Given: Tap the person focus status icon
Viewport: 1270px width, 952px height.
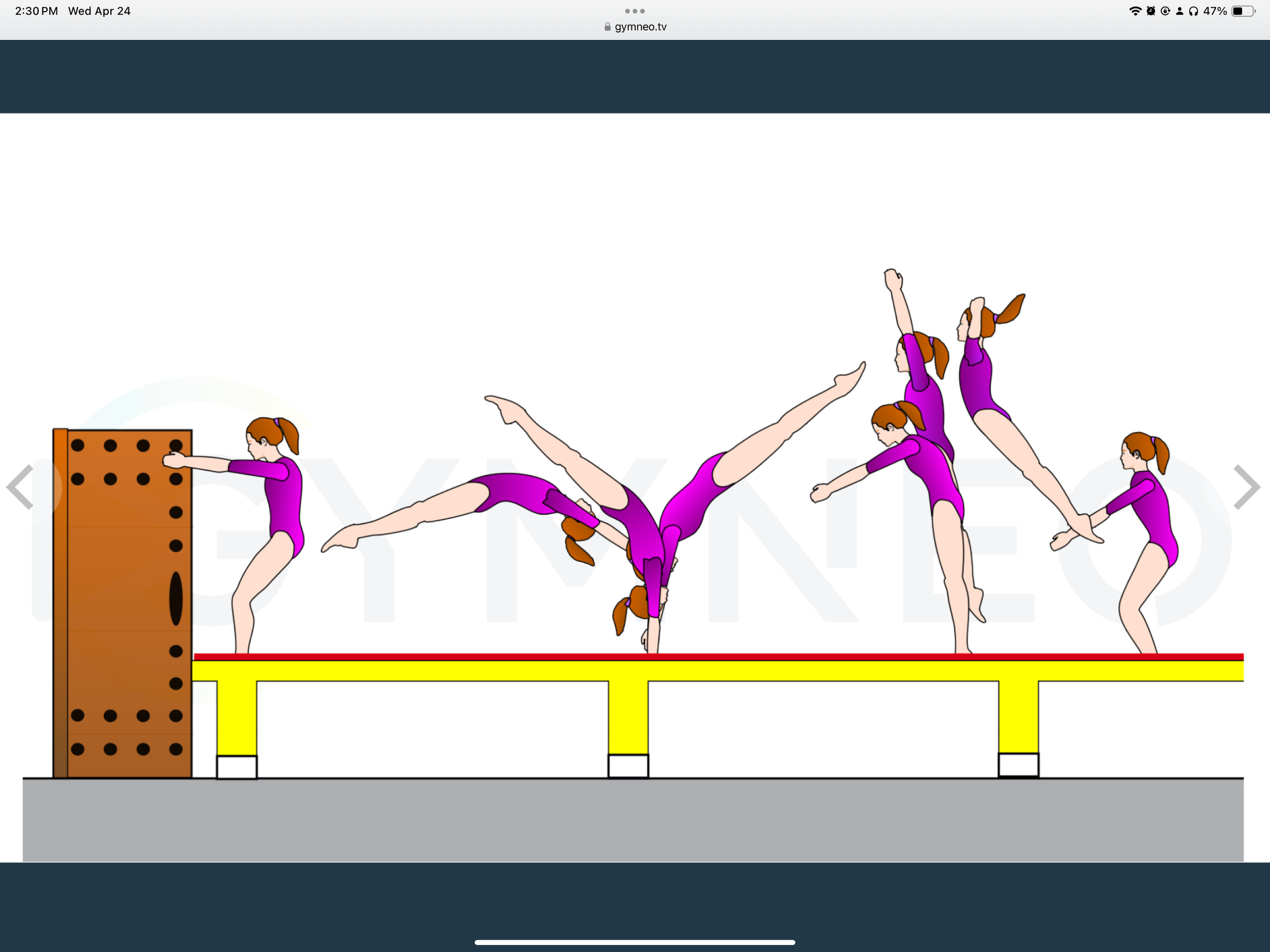Looking at the screenshot, I should click(1179, 11).
